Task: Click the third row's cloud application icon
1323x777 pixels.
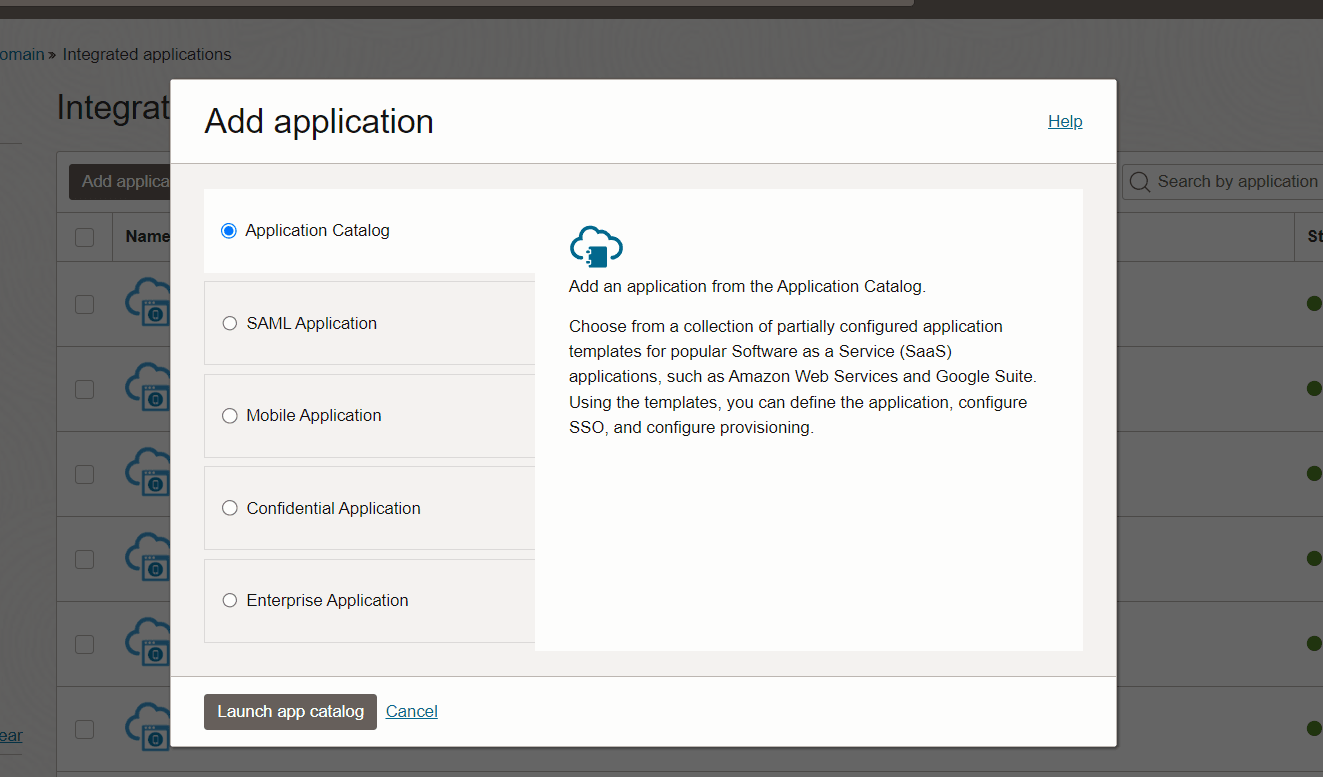Action: click(x=149, y=473)
